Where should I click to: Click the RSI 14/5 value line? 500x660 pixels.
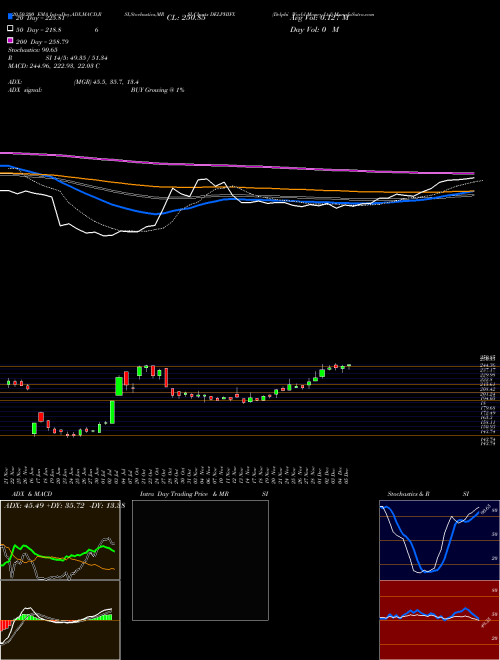[58, 58]
